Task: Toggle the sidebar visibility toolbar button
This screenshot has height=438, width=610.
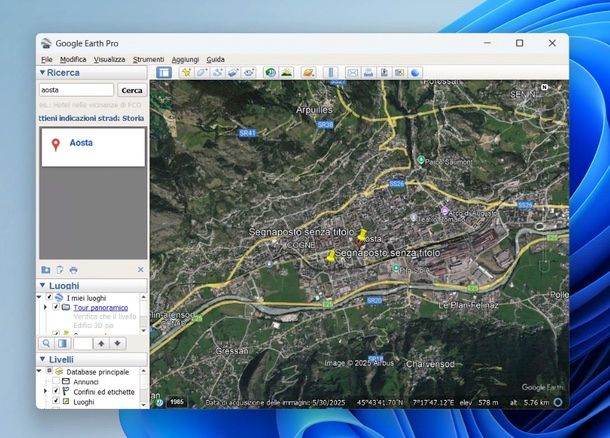Action: [164, 72]
